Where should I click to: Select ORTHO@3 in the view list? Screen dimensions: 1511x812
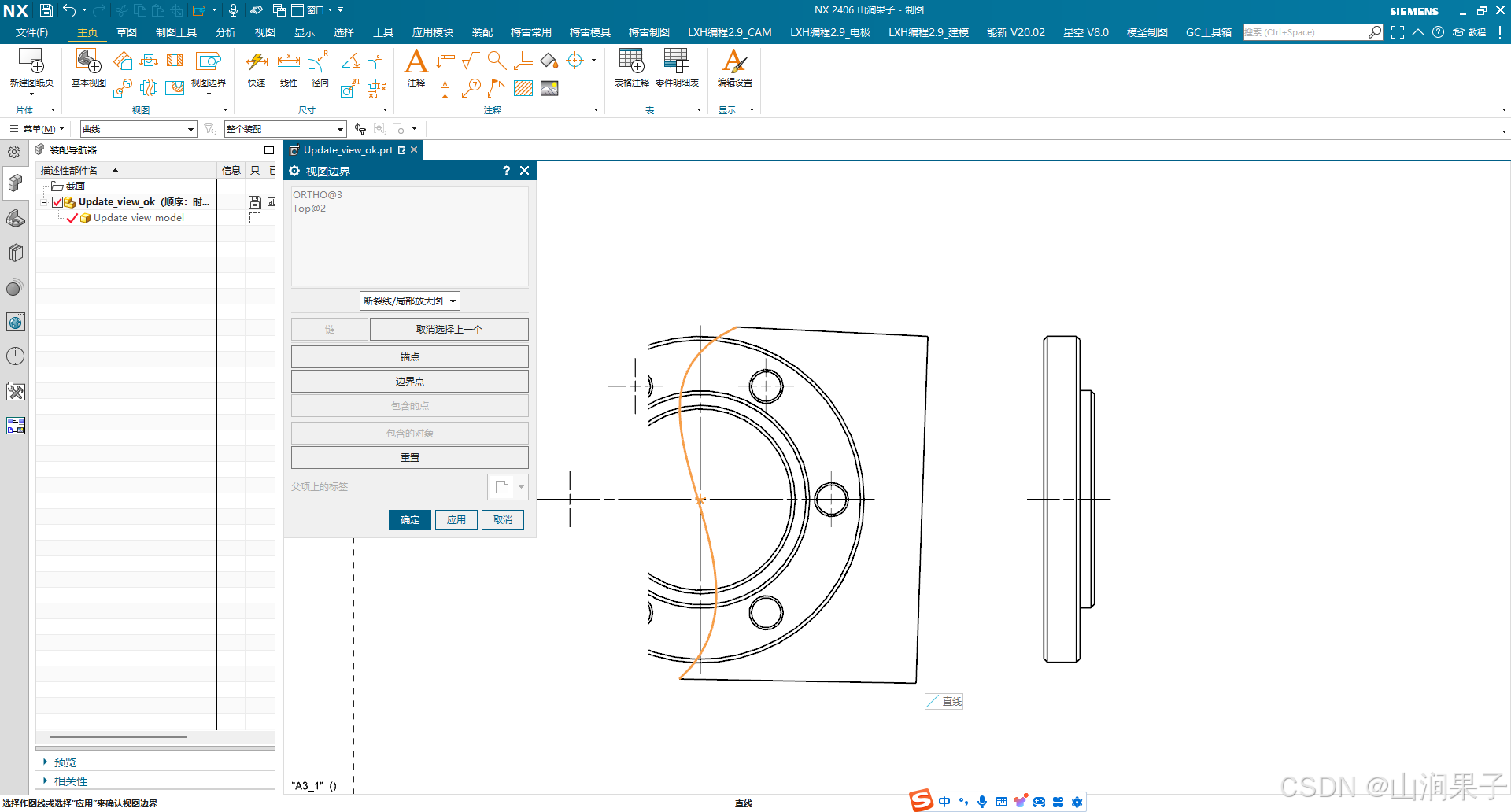318,195
